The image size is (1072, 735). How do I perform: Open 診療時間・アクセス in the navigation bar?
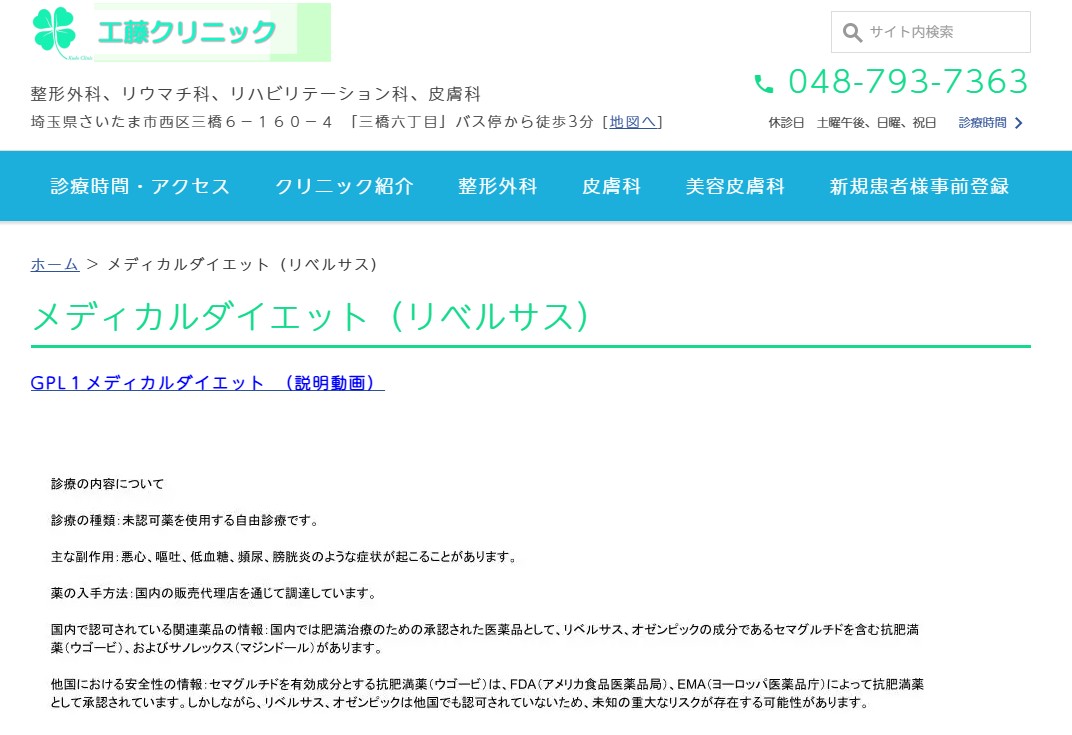tap(140, 186)
